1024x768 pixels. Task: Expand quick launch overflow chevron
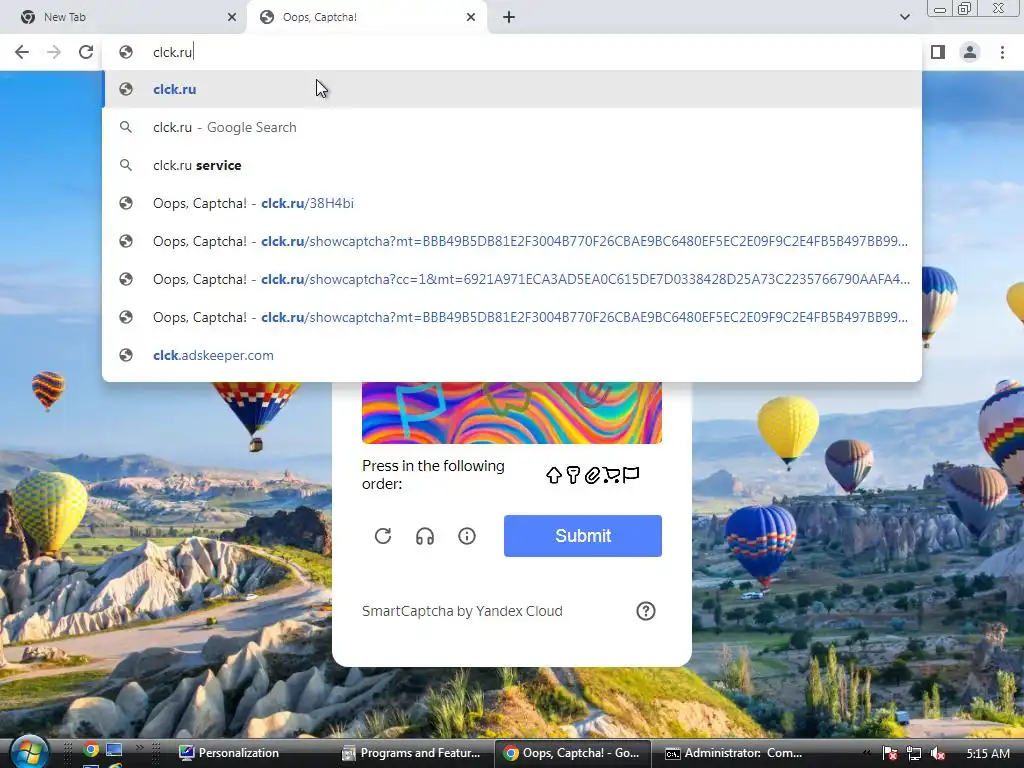(139, 748)
